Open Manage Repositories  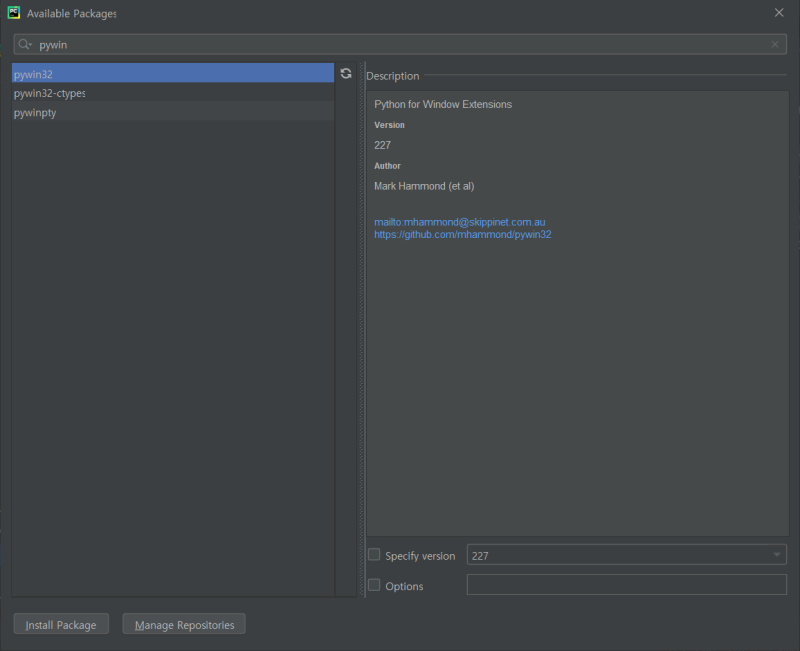point(184,625)
